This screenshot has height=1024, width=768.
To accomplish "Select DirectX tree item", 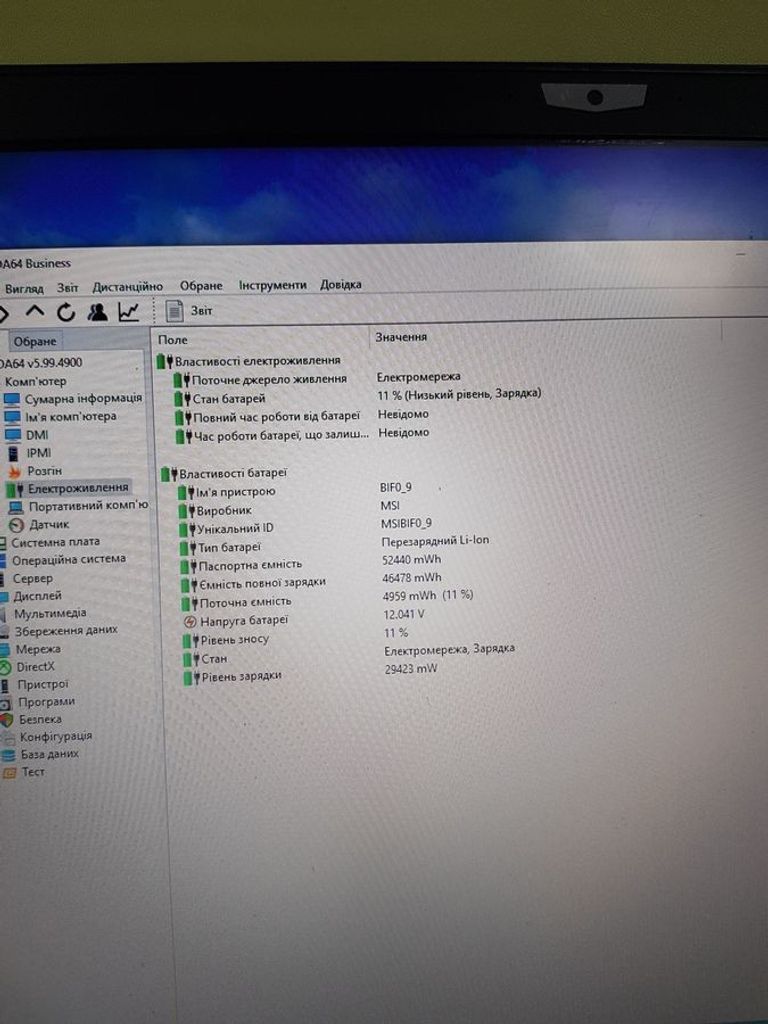I will 27,667.
